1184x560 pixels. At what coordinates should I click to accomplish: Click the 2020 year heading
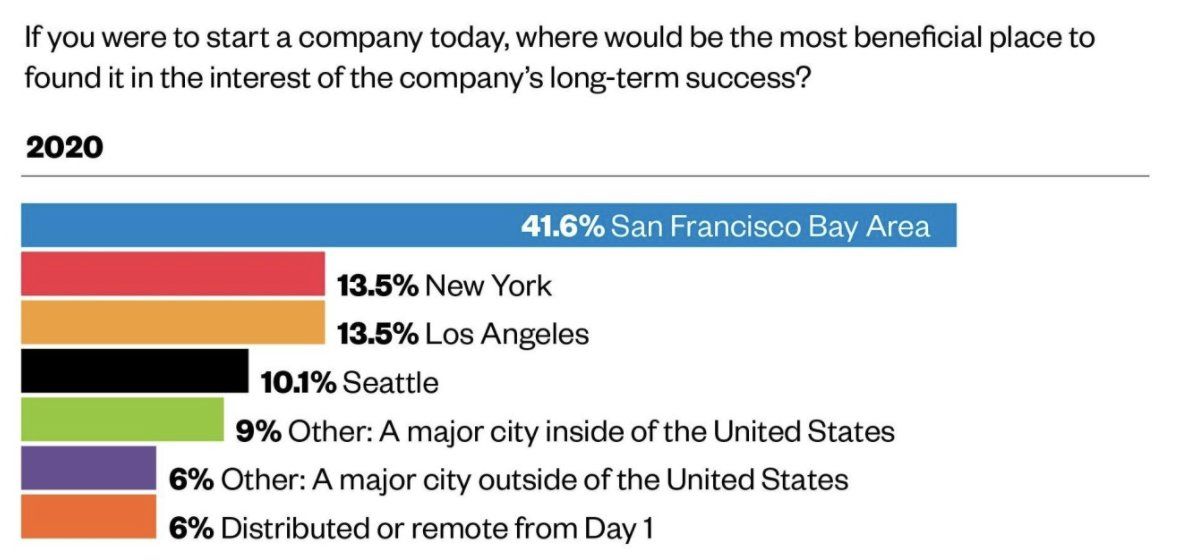(x=64, y=149)
